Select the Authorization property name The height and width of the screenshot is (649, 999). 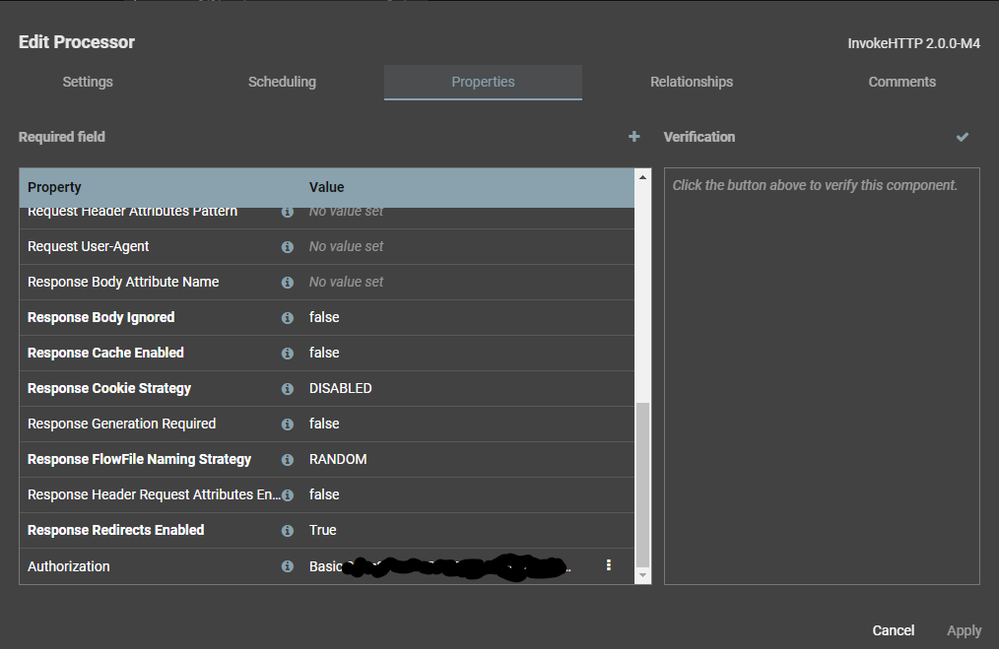(68, 566)
